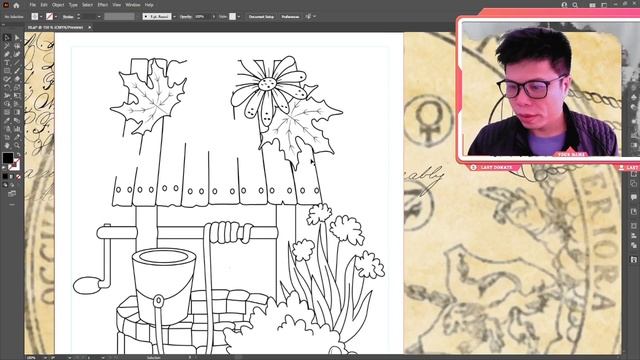Open the File menu

[x=33, y=5]
